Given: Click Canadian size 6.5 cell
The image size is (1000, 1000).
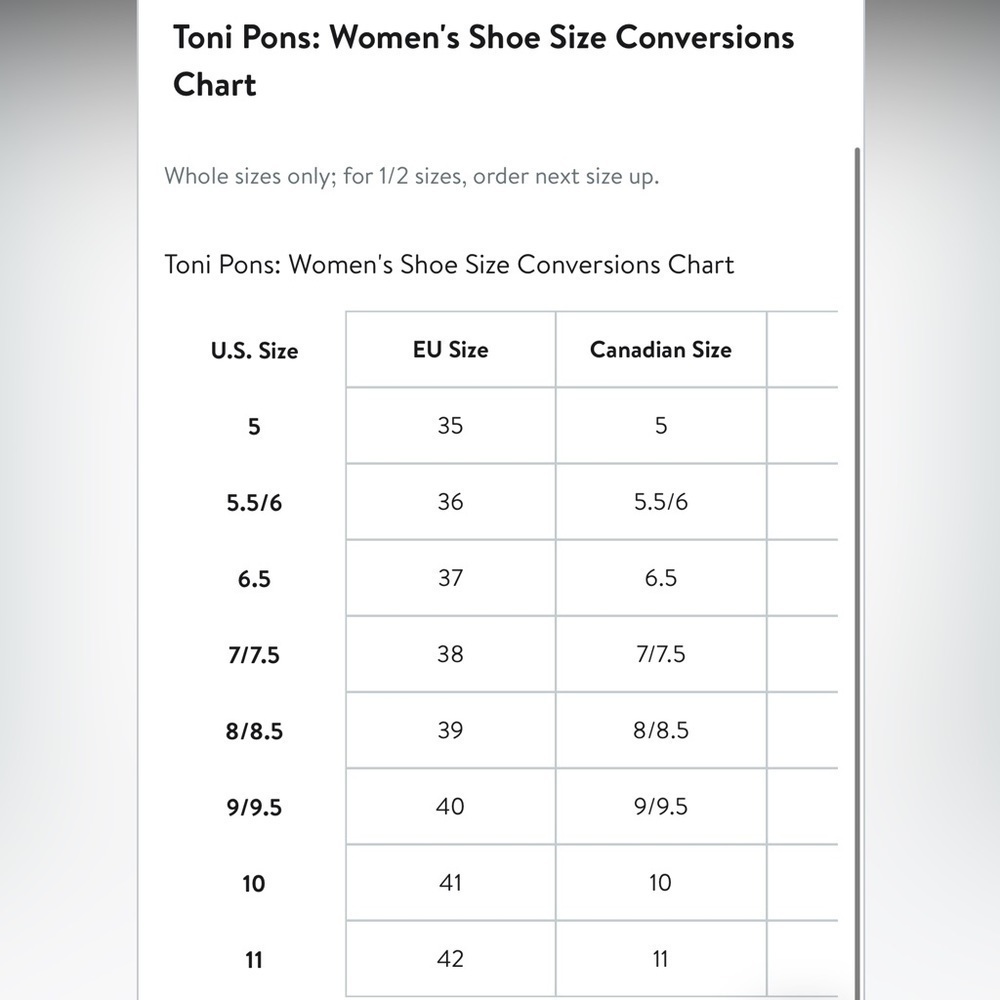Looking at the screenshot, I should point(661,578).
